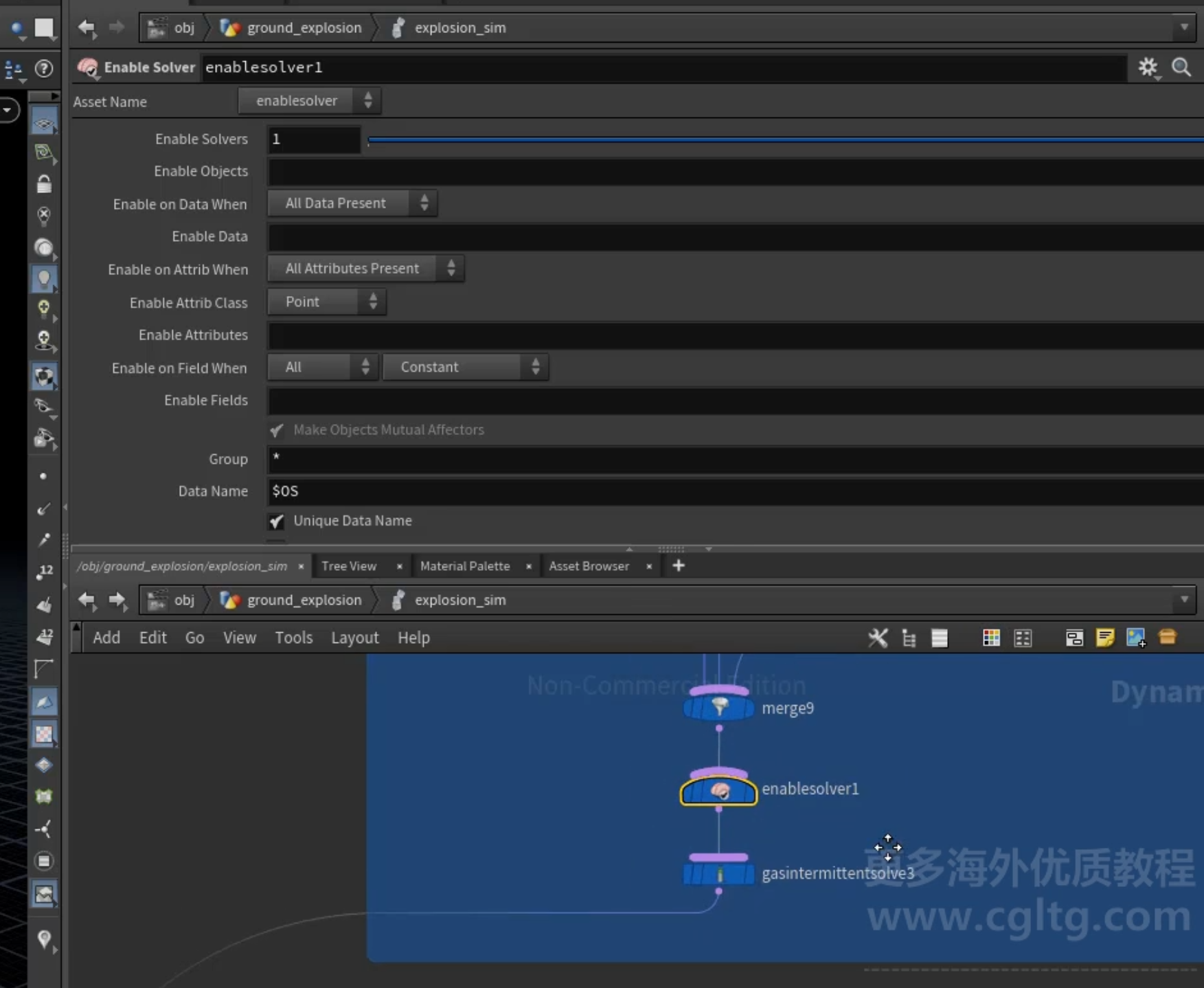Click the ground_explosion breadcrumb in network path

click(x=304, y=600)
